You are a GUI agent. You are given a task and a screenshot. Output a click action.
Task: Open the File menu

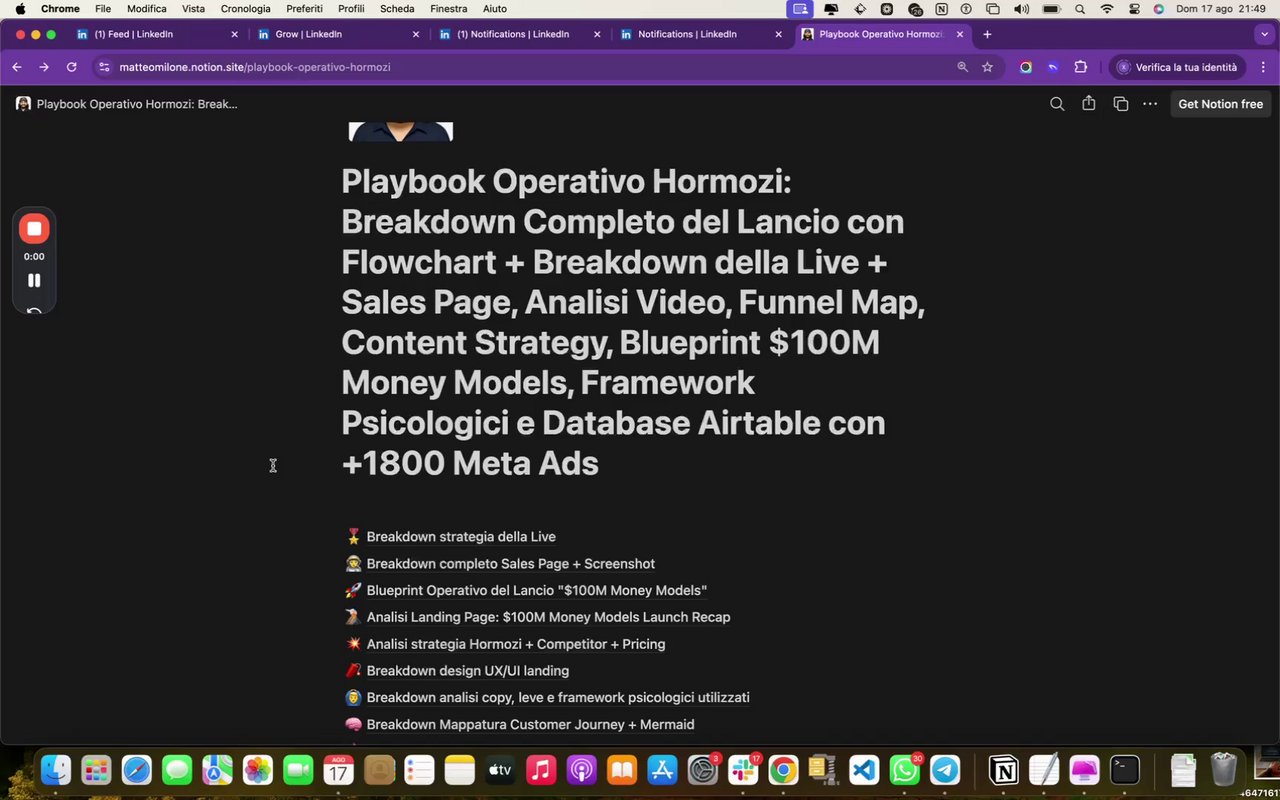(x=103, y=9)
